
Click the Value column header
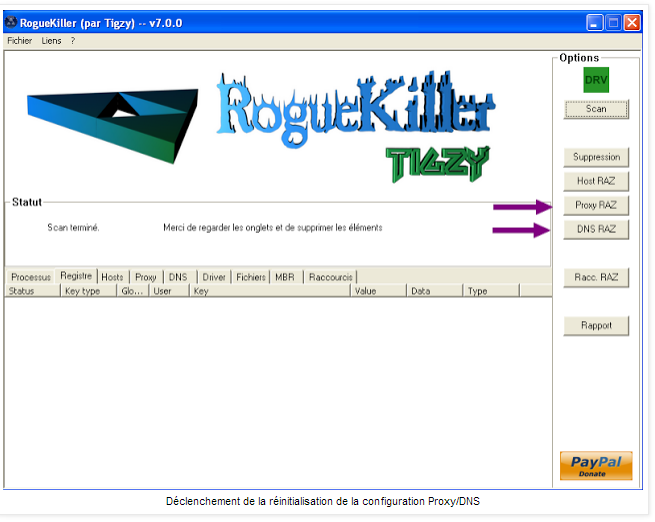(x=378, y=291)
